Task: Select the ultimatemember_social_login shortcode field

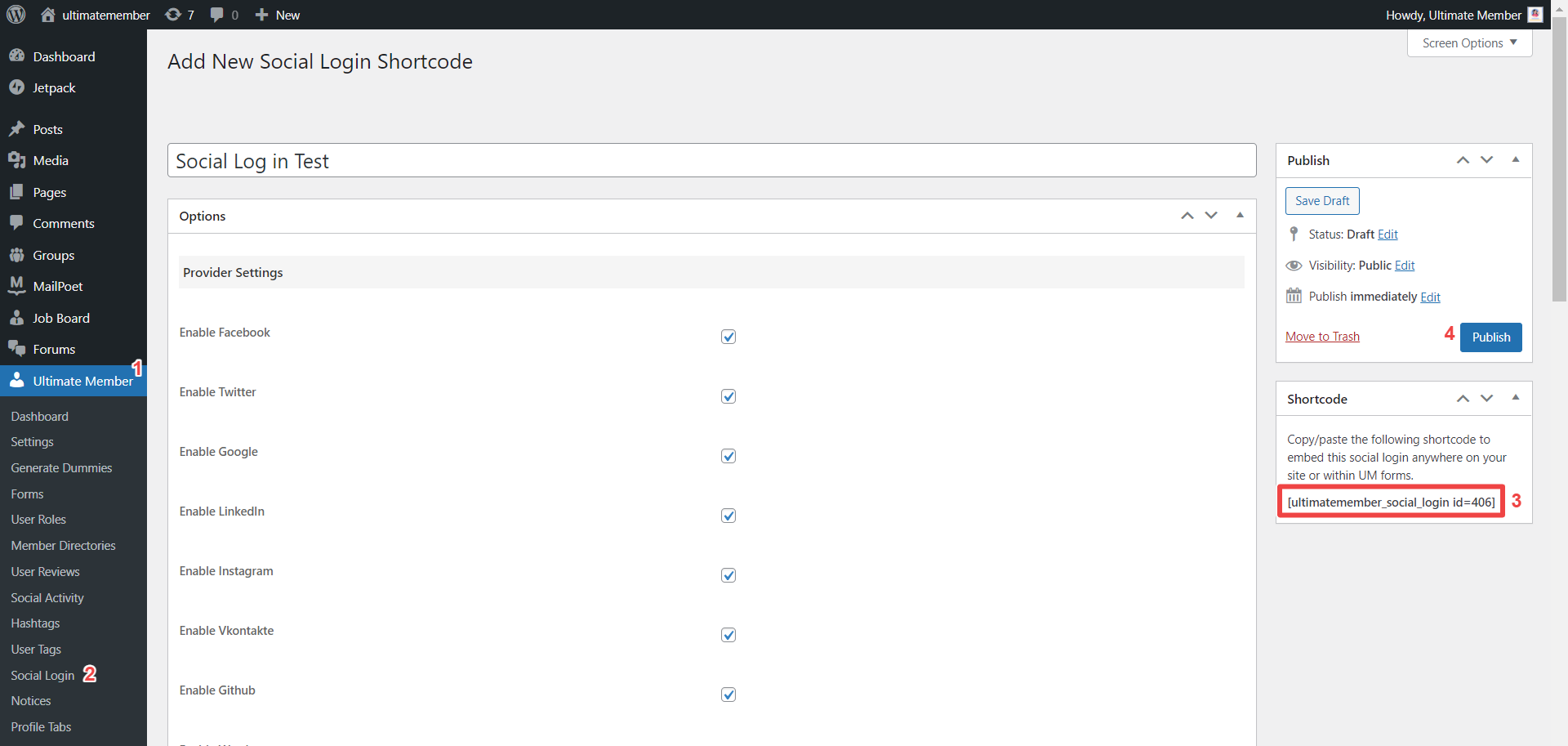Action: point(1392,502)
